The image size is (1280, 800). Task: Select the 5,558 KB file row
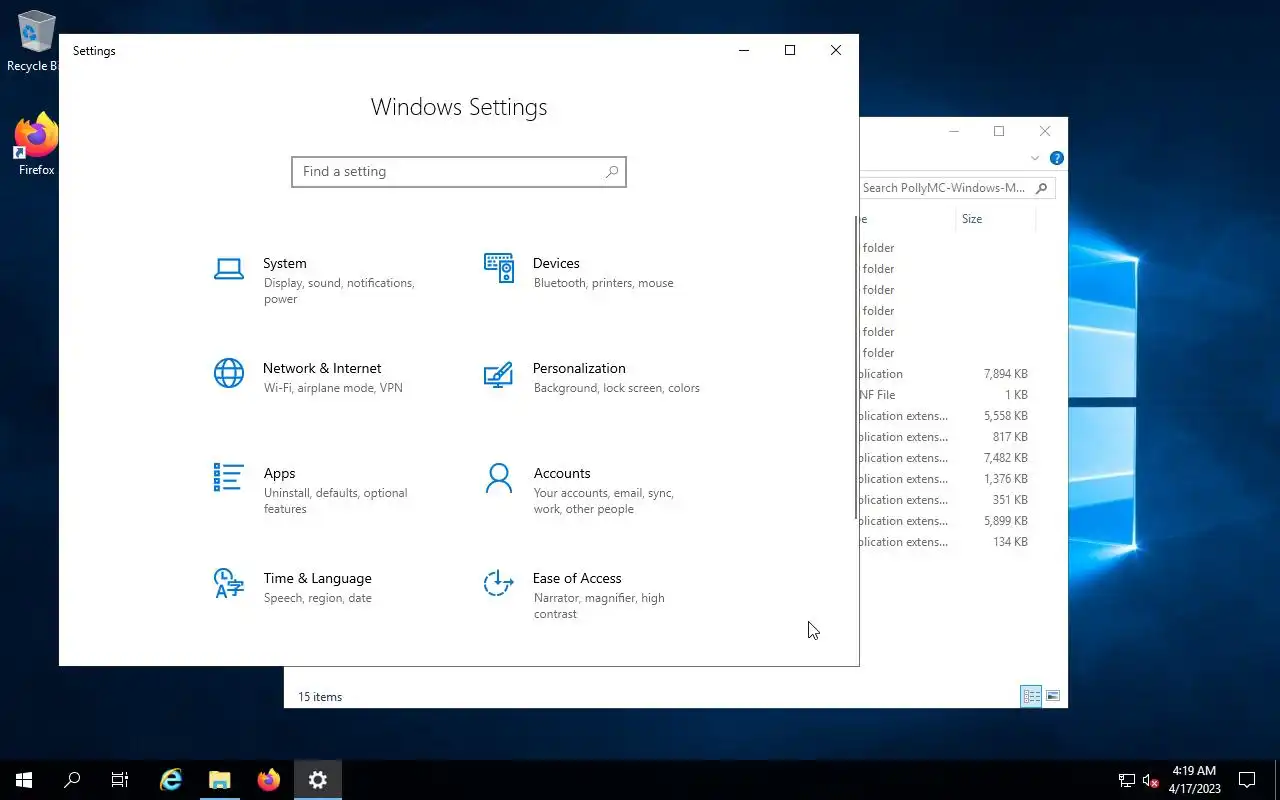pos(948,416)
